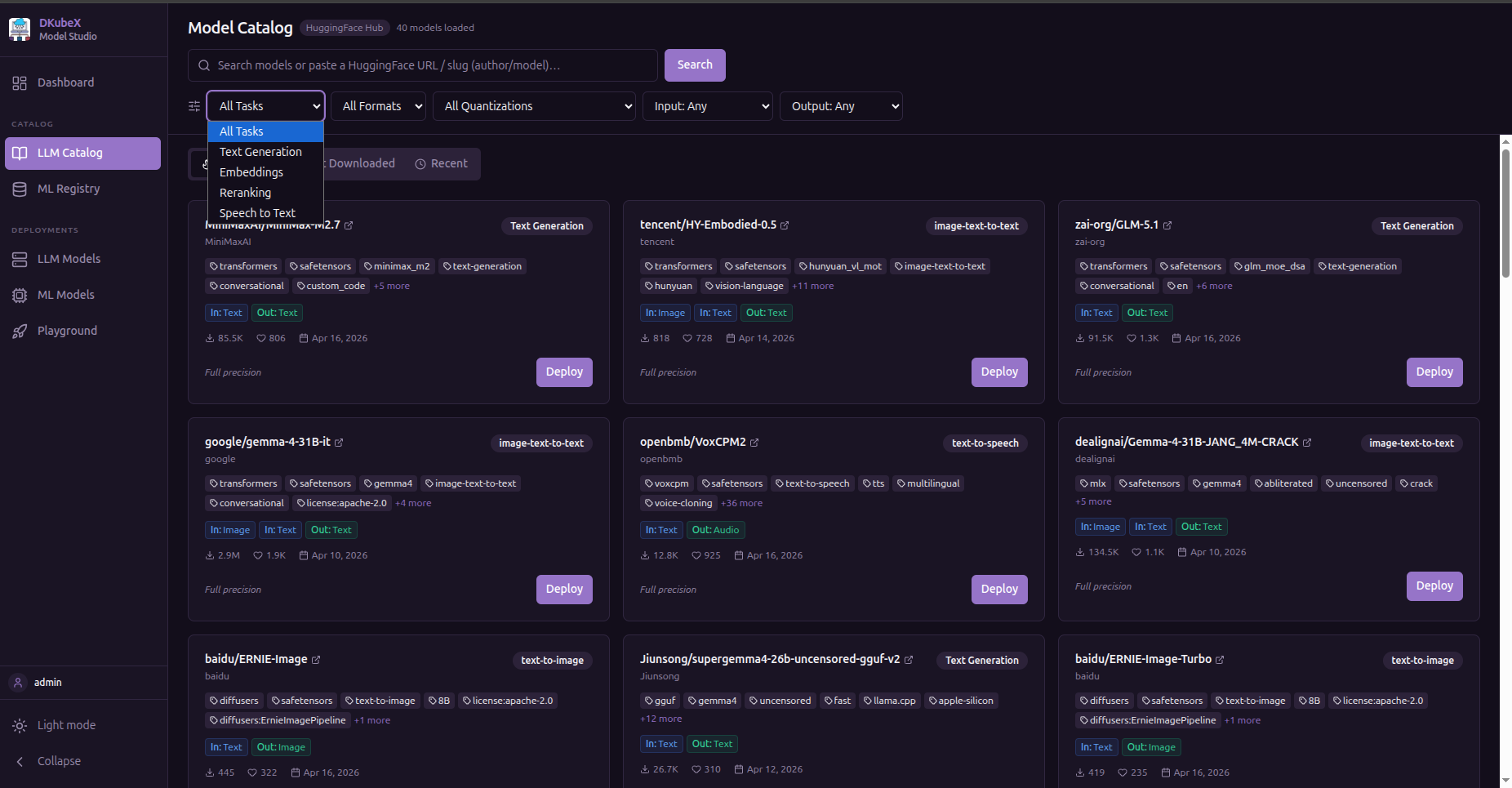This screenshot has width=1512, height=788.
Task: Open Playground in the sidebar
Action: click(82, 331)
